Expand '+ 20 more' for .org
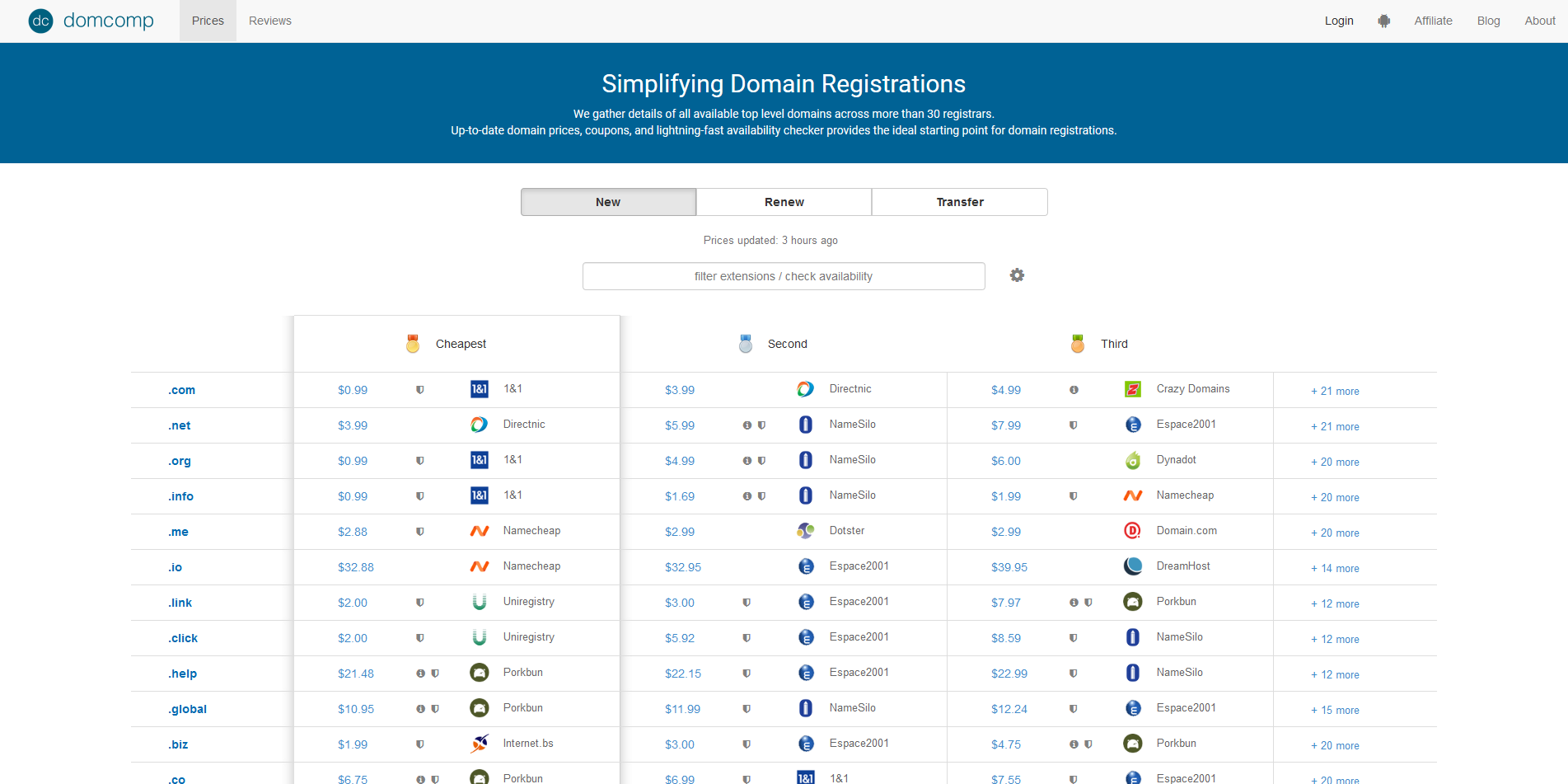 1335,462
